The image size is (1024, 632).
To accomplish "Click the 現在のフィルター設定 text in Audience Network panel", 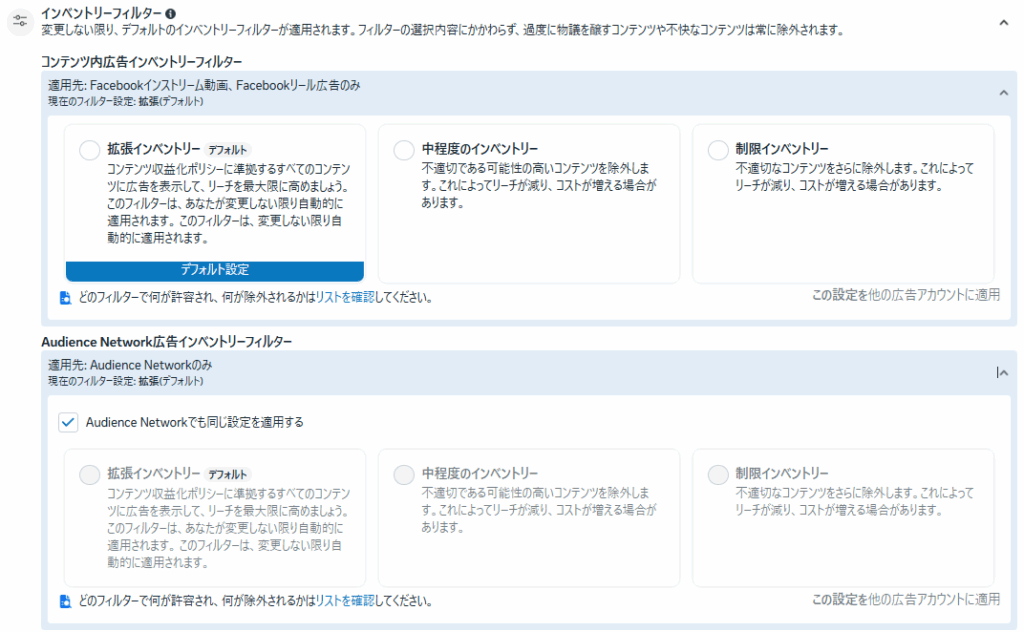I will 125,381.
